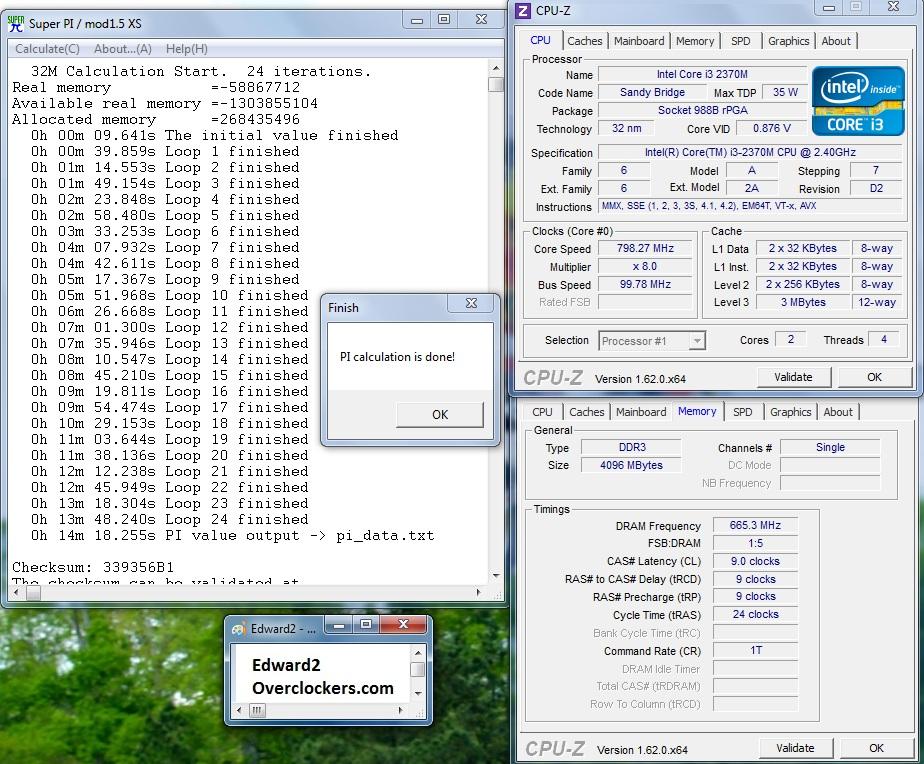Click Super PI vertical scrollbar up arrow

point(496,68)
